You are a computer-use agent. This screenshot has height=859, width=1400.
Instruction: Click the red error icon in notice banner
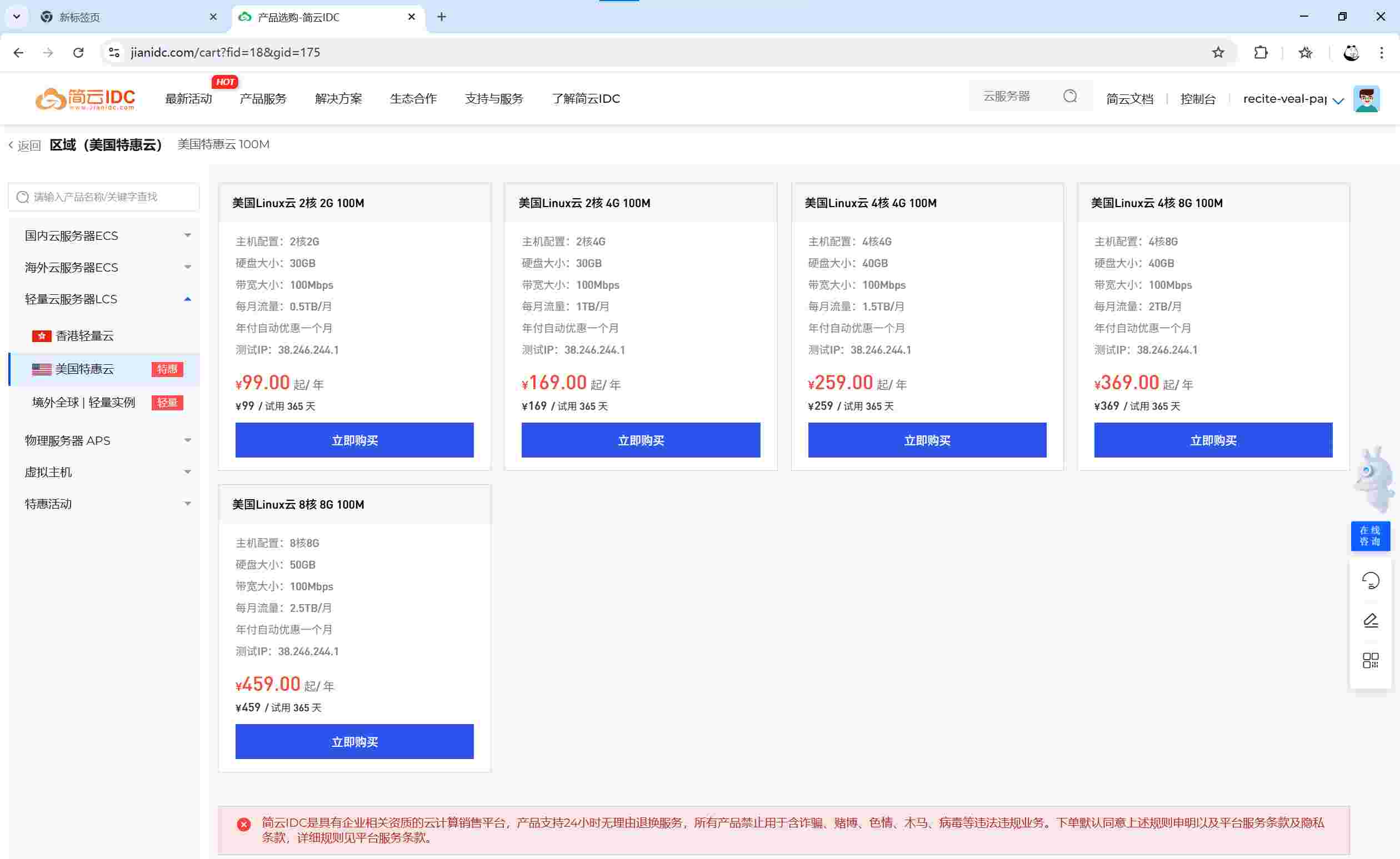(x=244, y=825)
